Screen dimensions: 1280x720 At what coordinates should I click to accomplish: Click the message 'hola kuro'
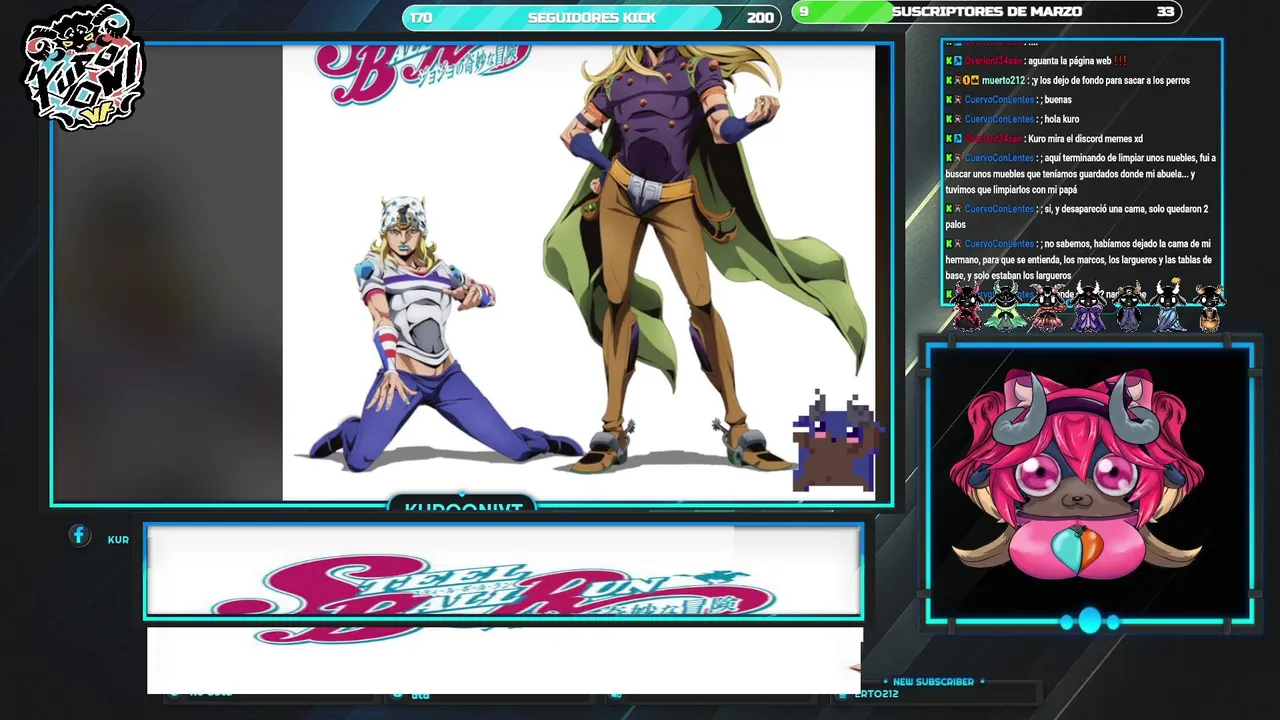click(x=1062, y=119)
